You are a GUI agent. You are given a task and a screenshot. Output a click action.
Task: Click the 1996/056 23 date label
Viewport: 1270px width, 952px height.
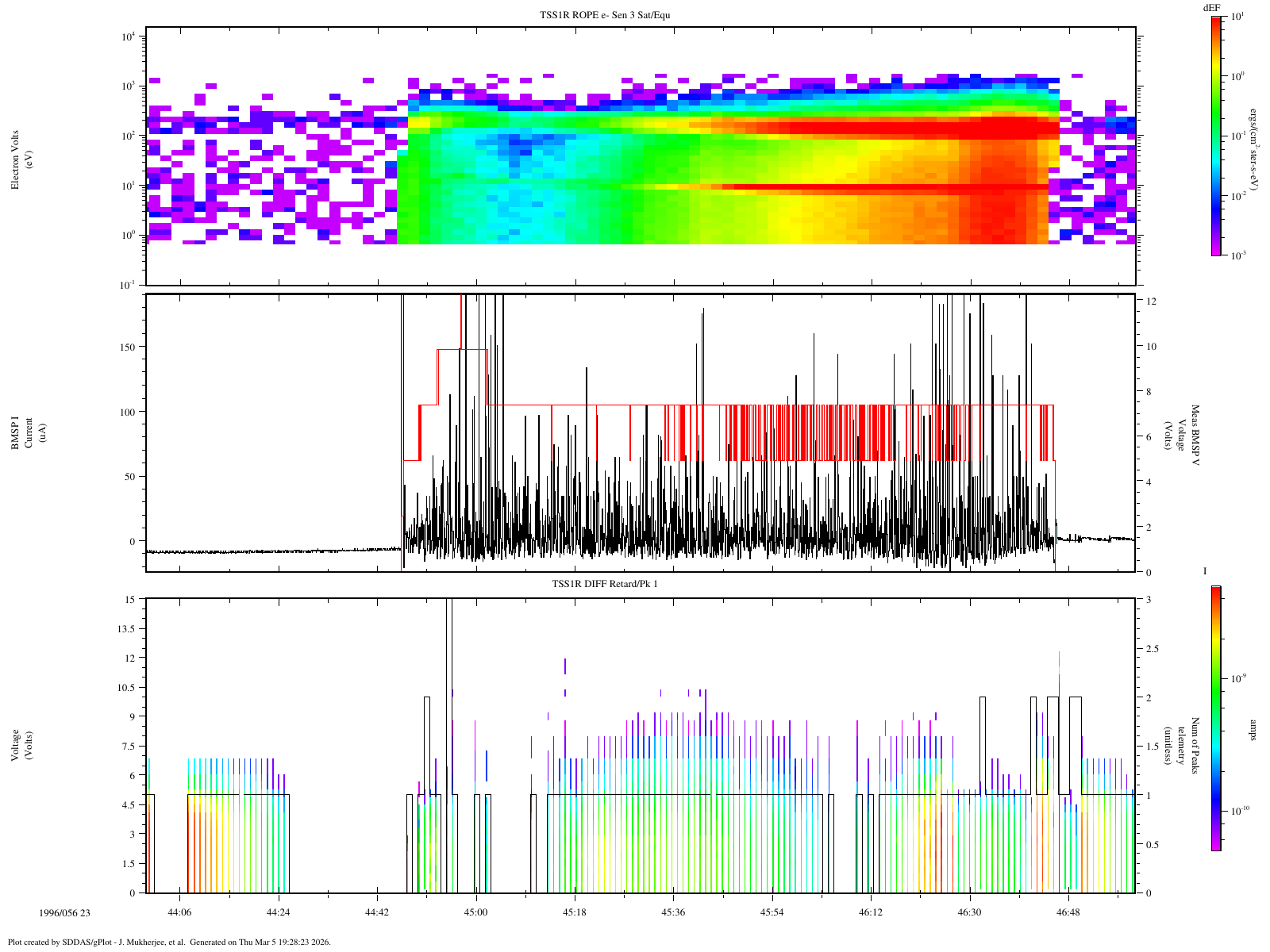coord(65,913)
